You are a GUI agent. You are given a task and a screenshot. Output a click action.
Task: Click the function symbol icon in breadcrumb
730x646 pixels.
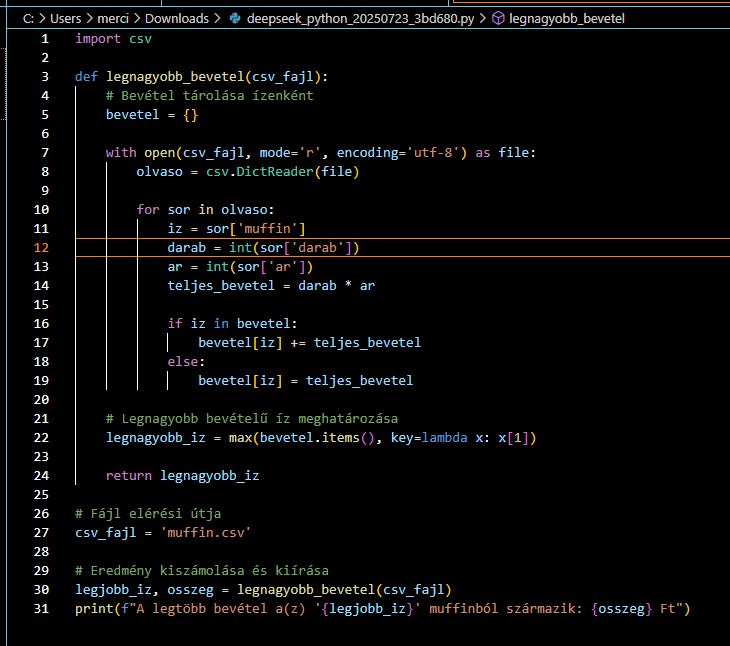click(498, 19)
